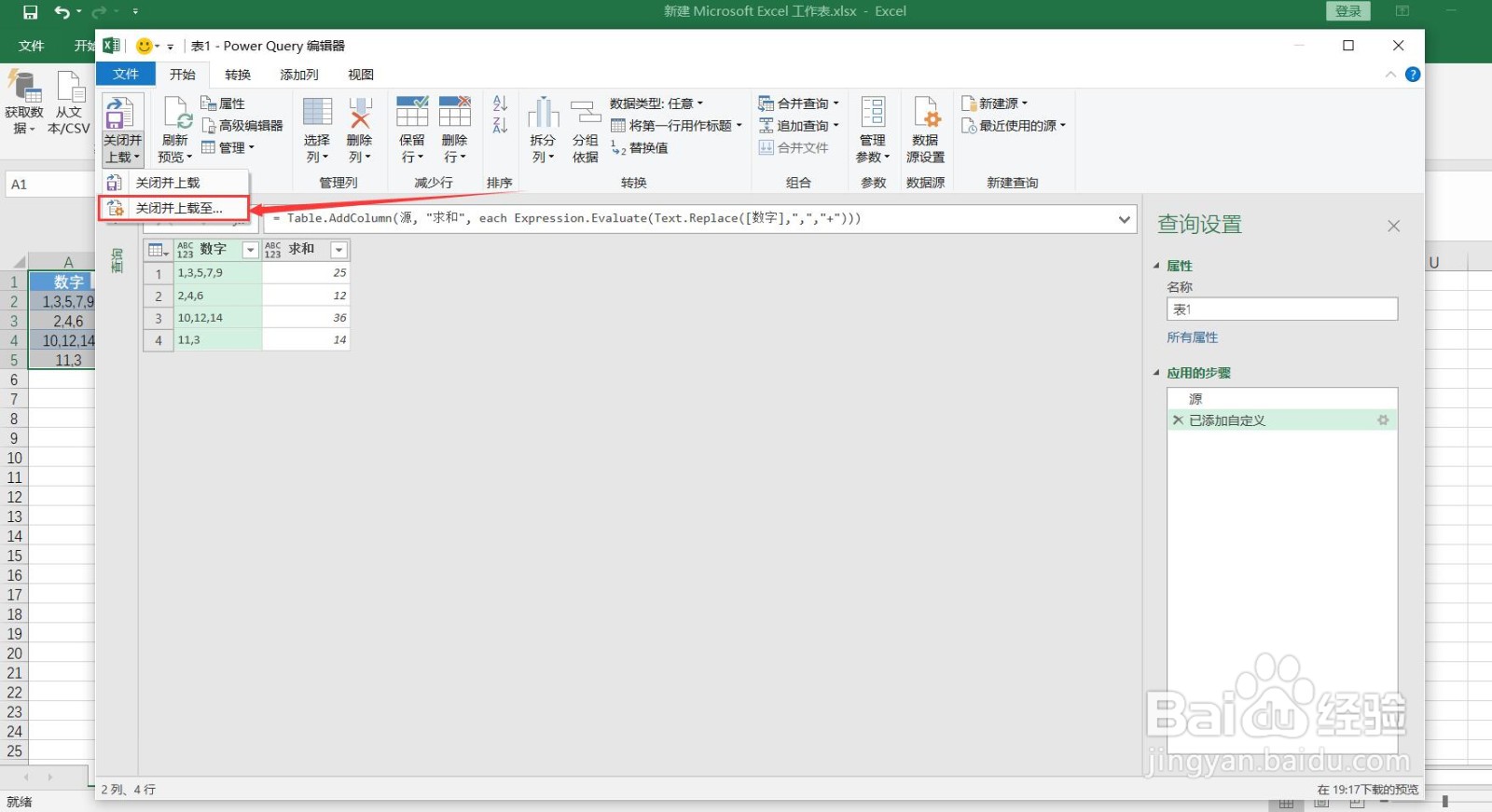Click the All Properties (所有属性) link
This screenshot has height=812, width=1492.
pyautogui.click(x=1192, y=337)
